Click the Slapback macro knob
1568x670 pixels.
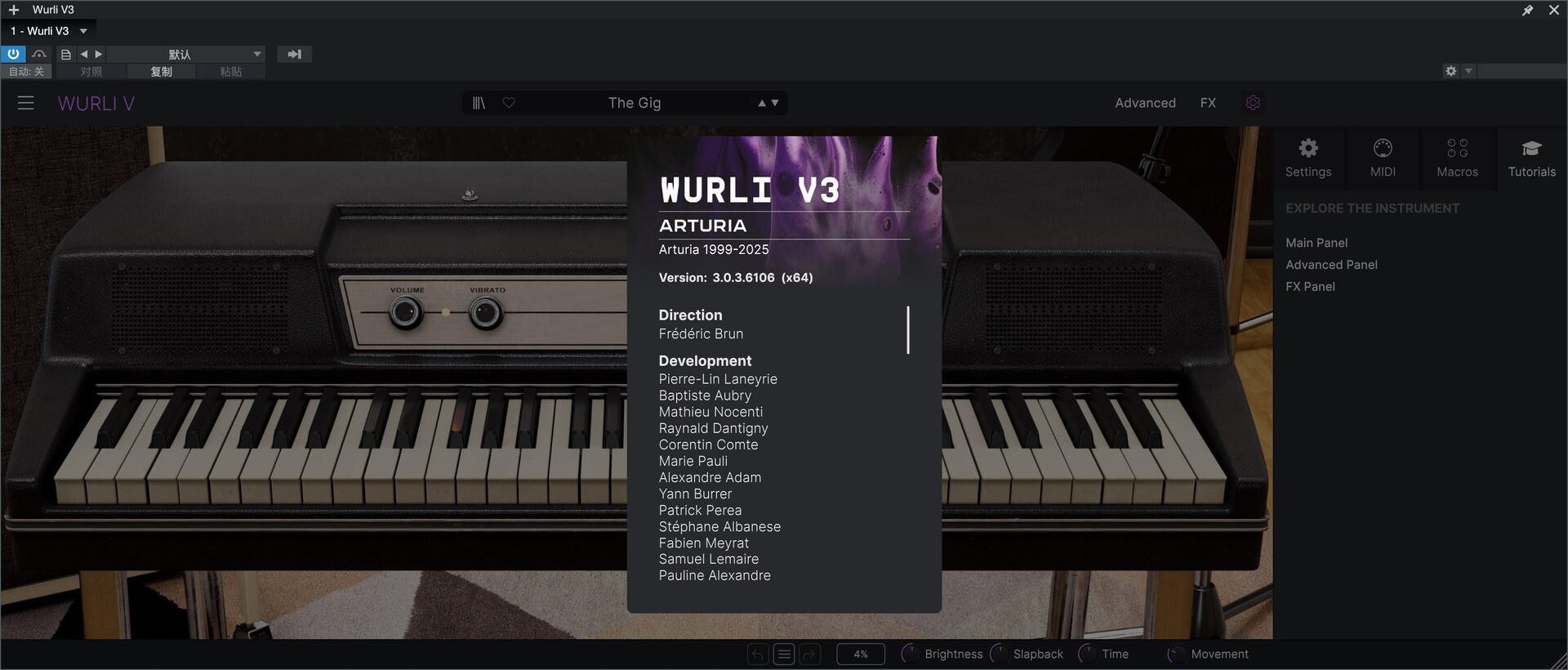999,654
